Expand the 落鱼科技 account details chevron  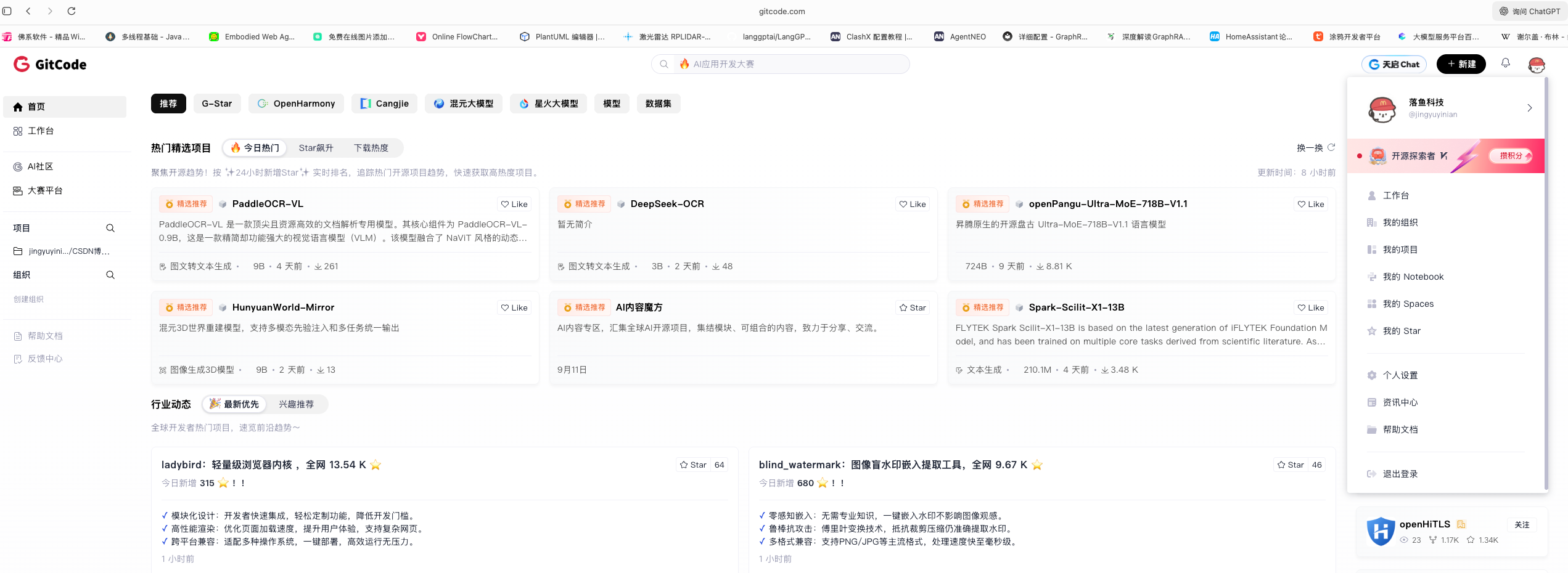click(1529, 107)
